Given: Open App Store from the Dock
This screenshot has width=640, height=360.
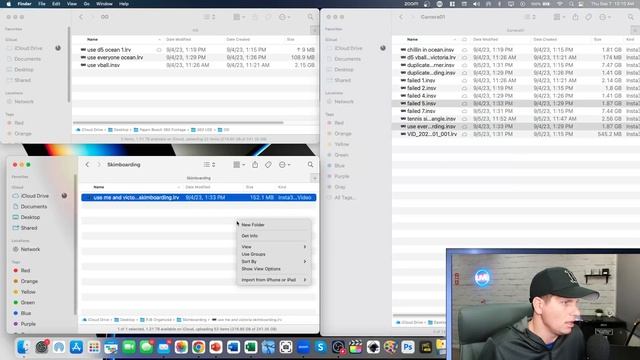Looking at the screenshot, I should (x=76, y=347).
